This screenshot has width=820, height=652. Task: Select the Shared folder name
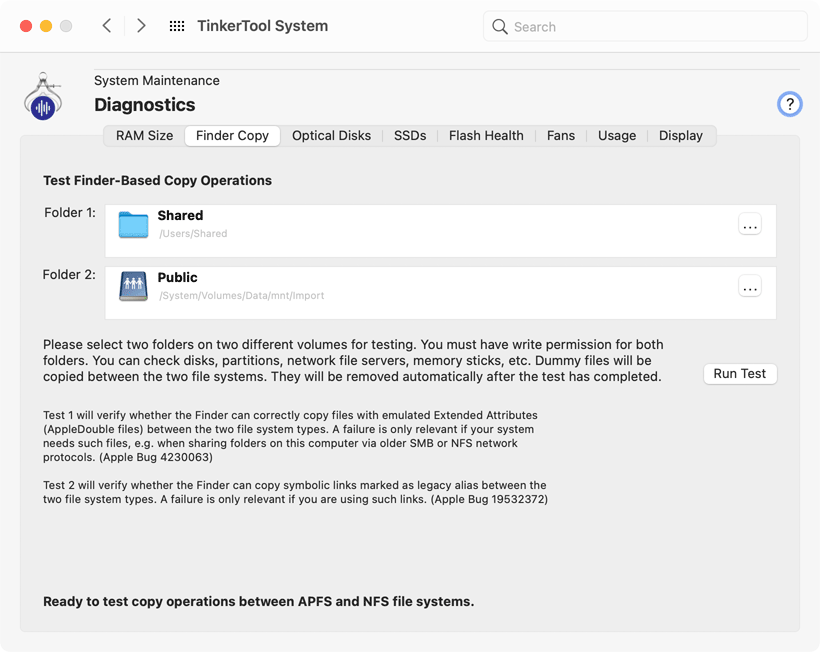[x=180, y=215]
